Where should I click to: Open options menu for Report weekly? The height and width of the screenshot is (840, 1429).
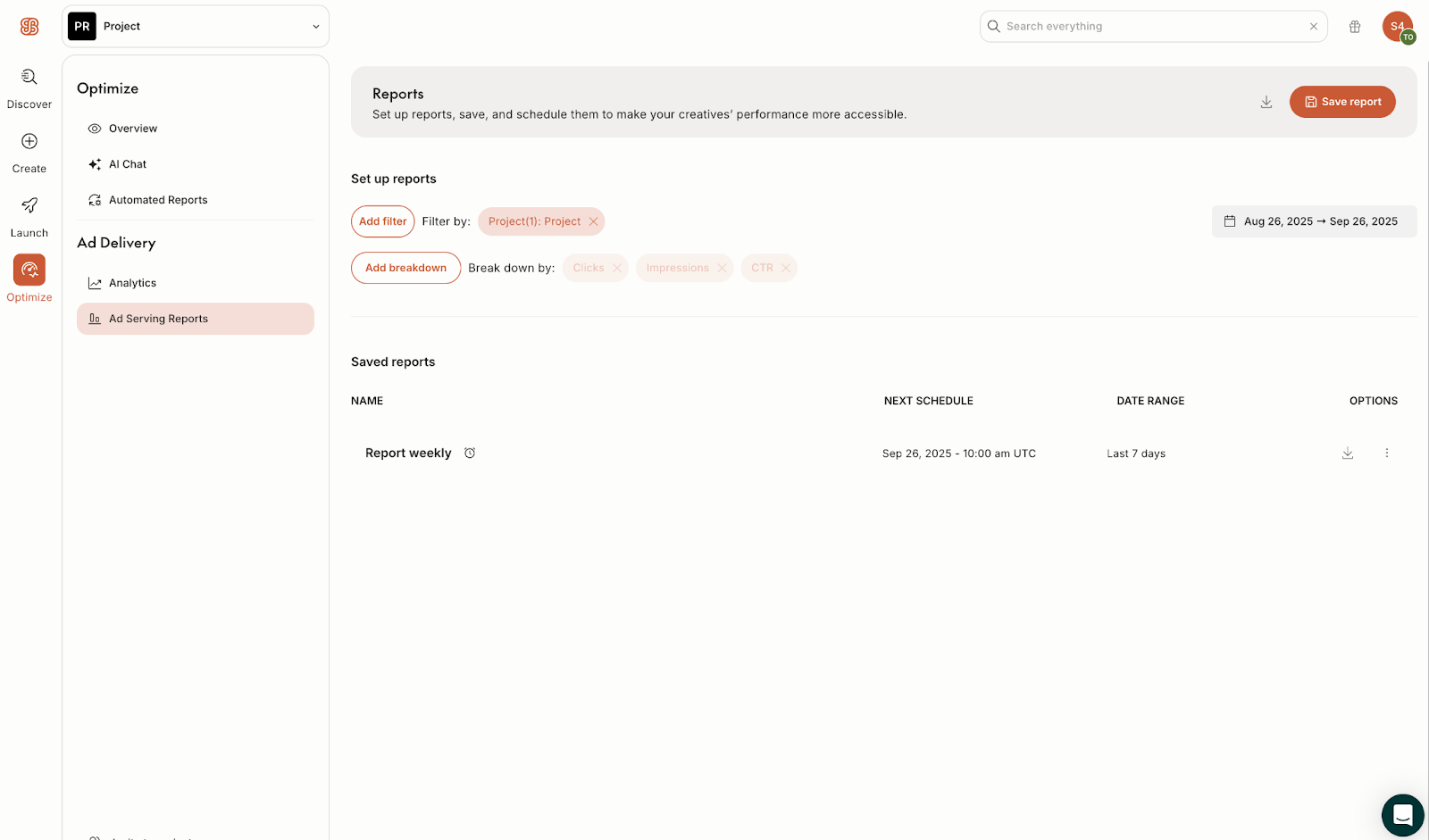tap(1387, 453)
